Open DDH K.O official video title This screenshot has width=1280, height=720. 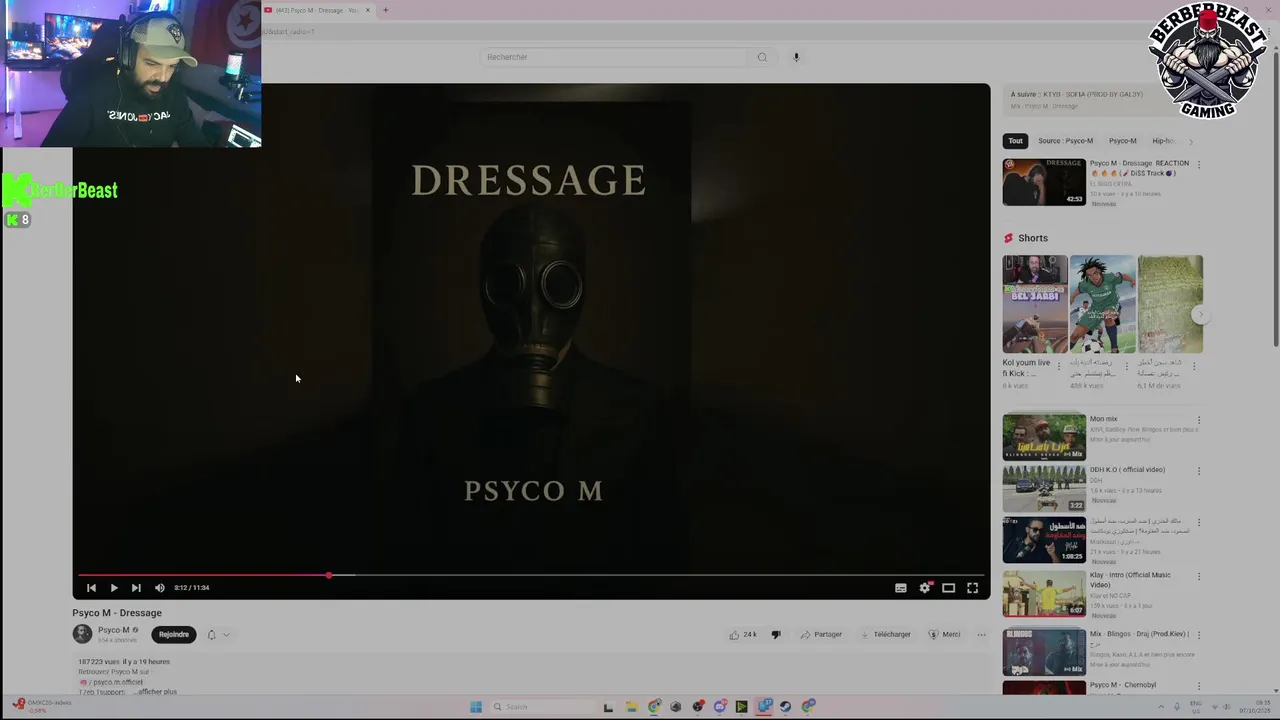[1127, 470]
